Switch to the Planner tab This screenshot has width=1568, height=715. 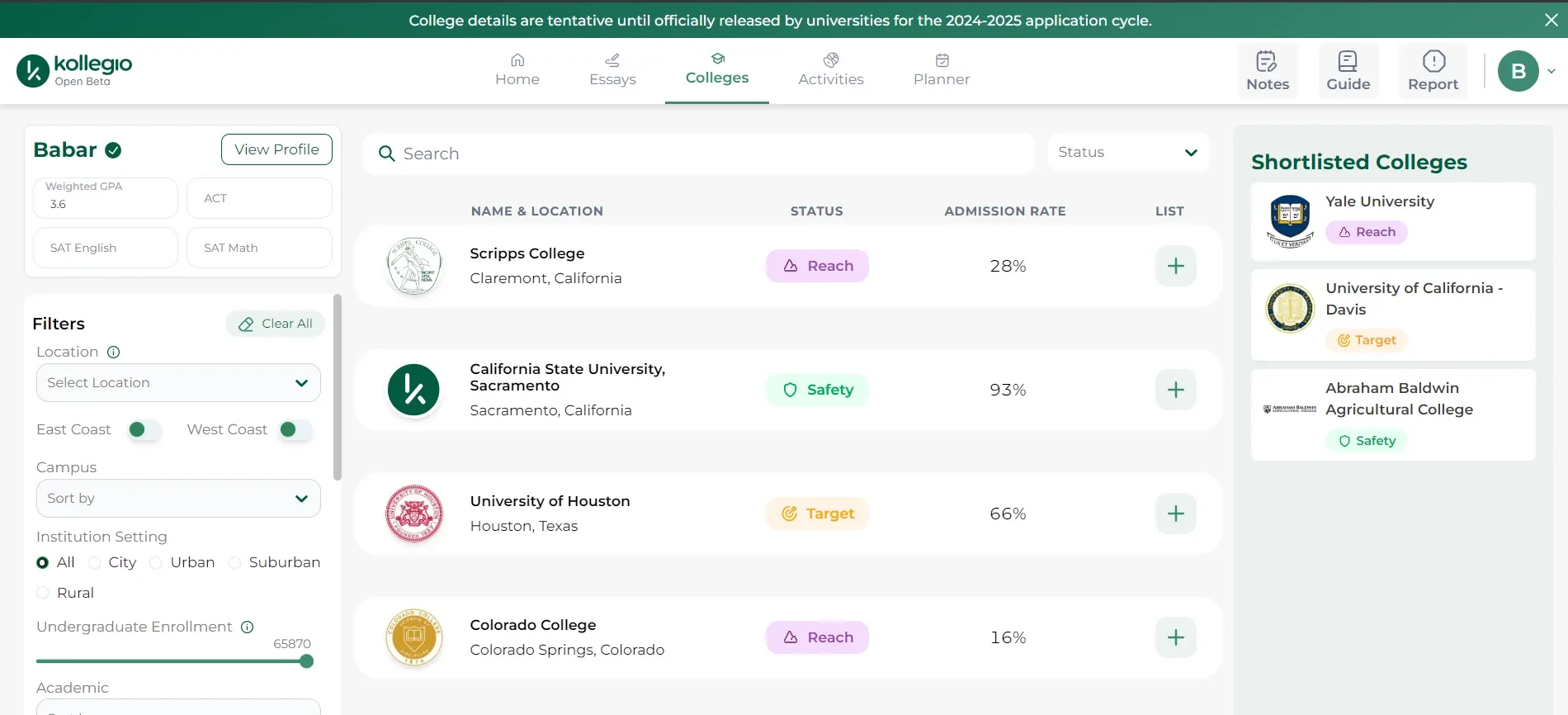tap(941, 71)
